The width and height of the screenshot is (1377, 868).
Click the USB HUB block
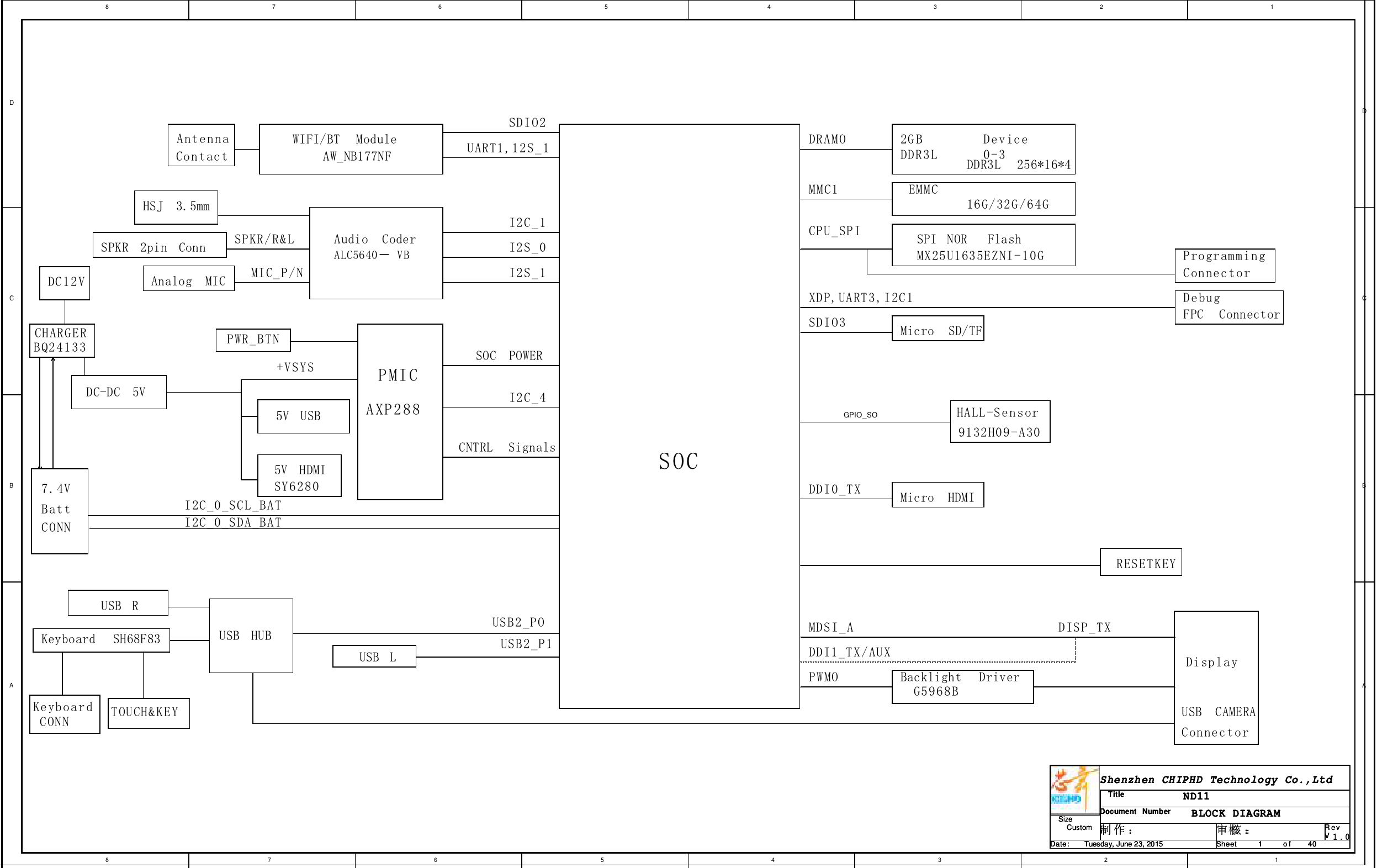point(251,636)
